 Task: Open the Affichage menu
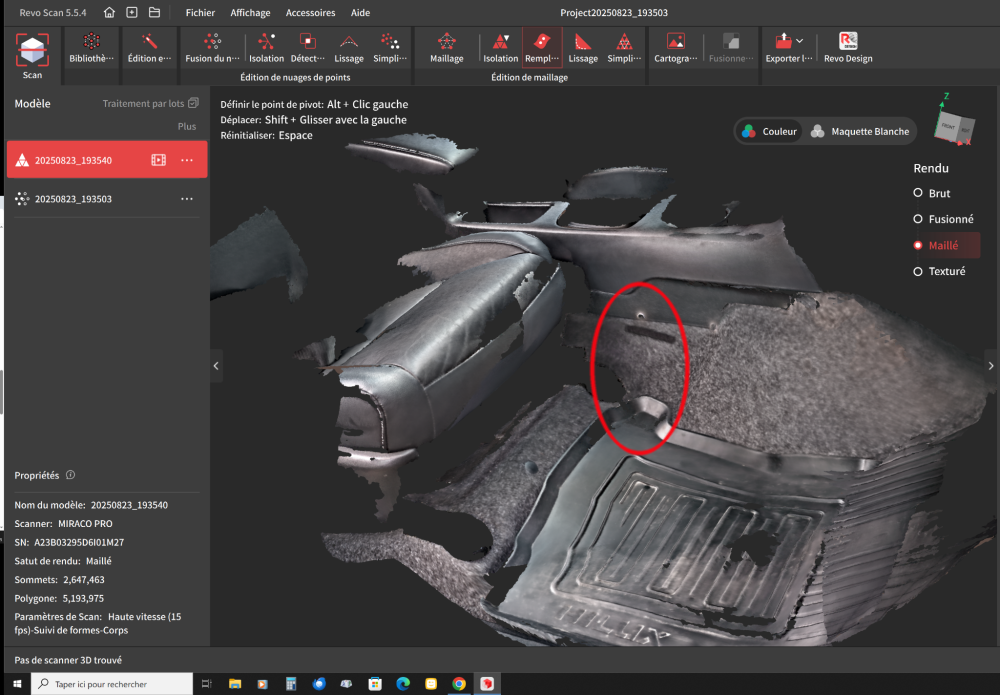point(250,13)
